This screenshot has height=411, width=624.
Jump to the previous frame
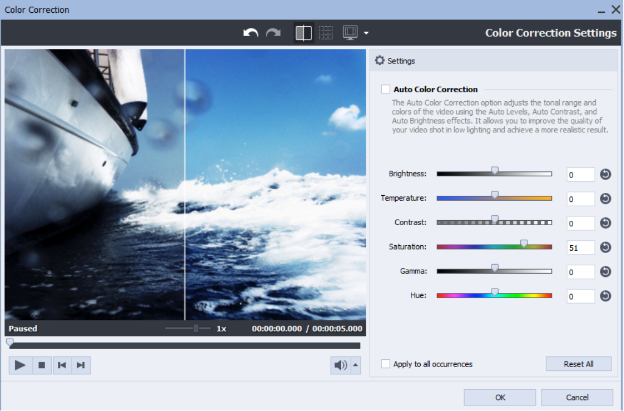(x=62, y=365)
